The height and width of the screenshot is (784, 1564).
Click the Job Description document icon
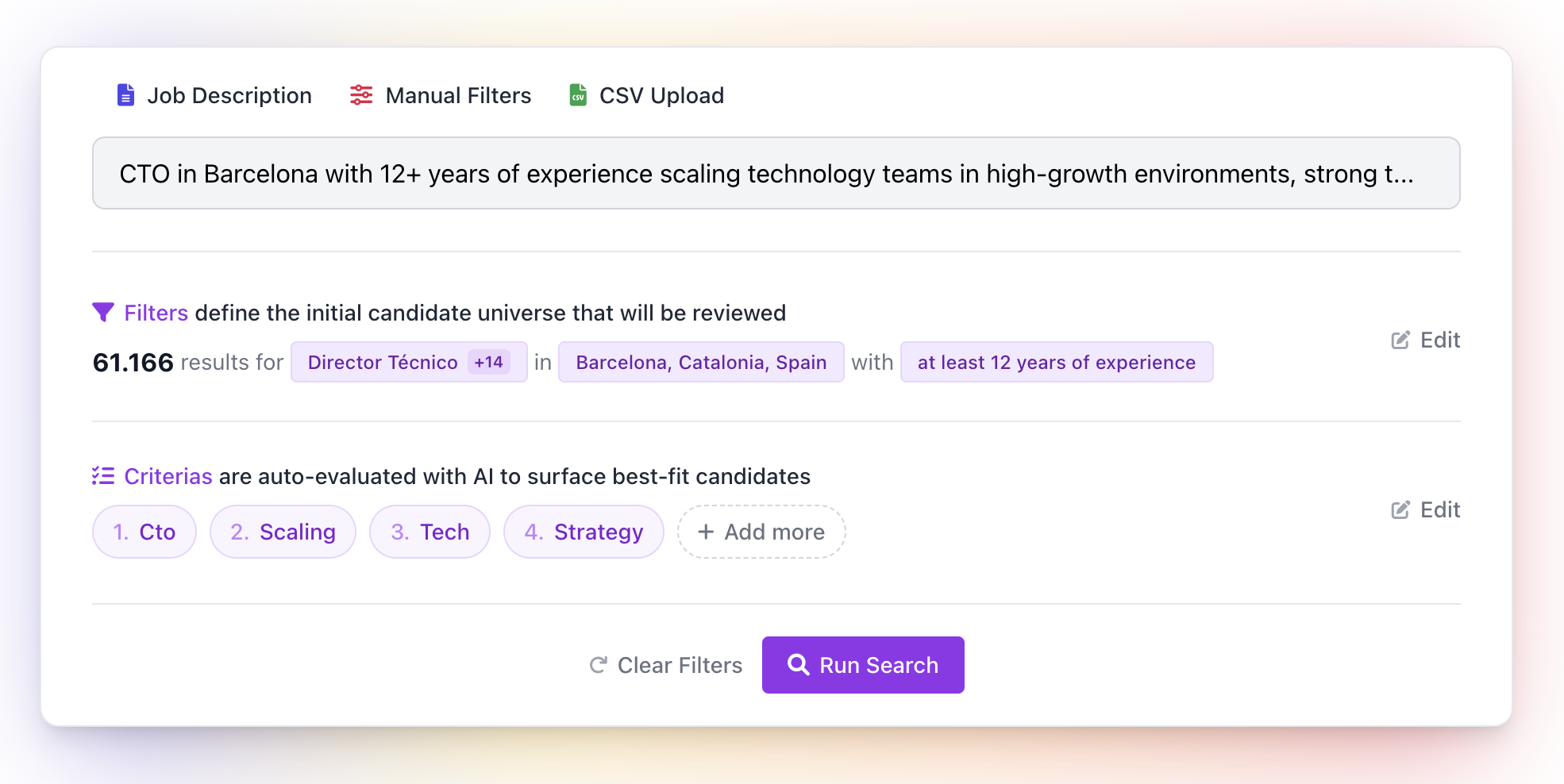tap(125, 95)
